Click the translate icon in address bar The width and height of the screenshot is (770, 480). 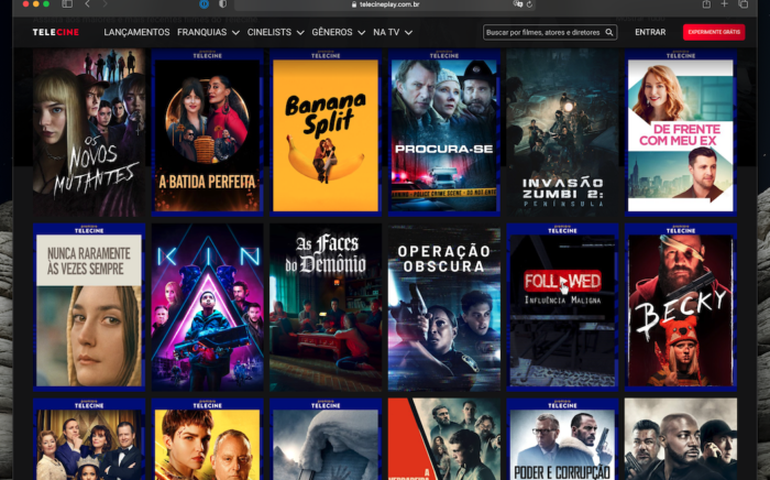point(518,4)
